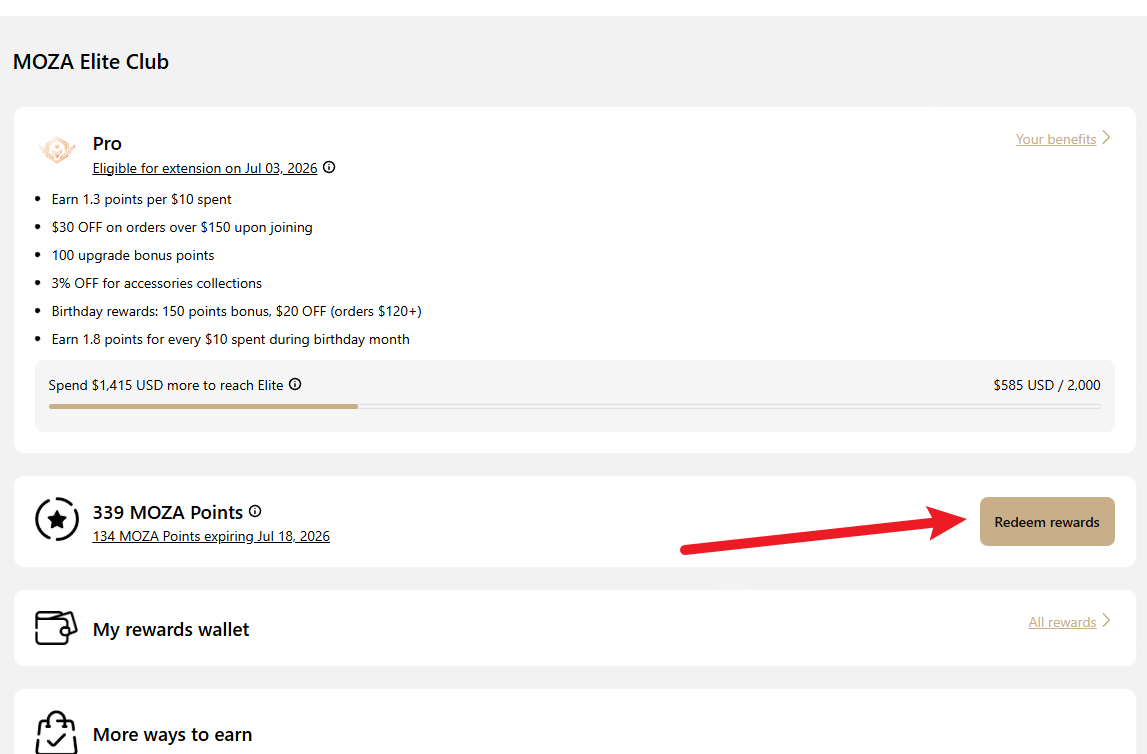The height and width of the screenshot is (754, 1147).
Task: Click the Redeem rewards button
Action: [x=1047, y=521]
